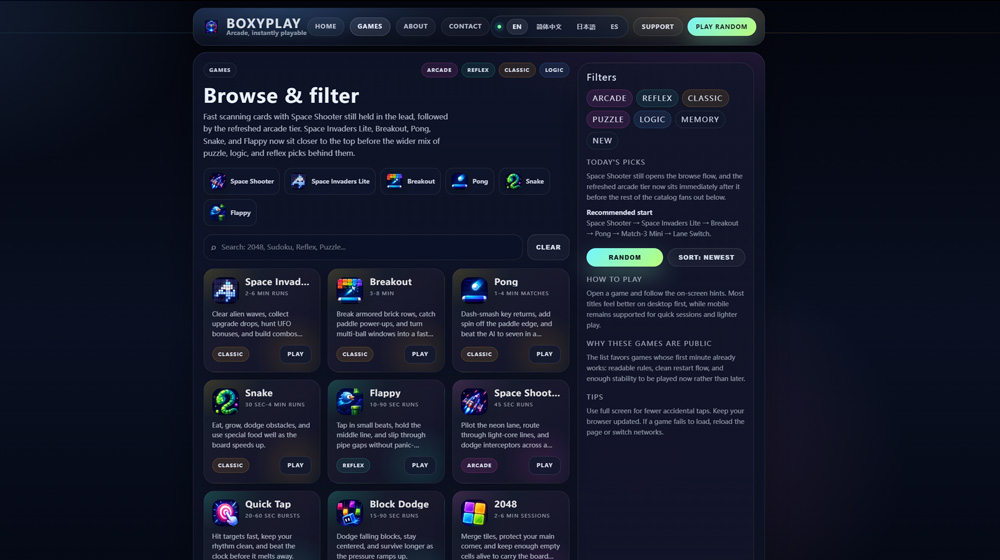Image resolution: width=1000 pixels, height=560 pixels.
Task: Click the Space Invaders Lite chip icon
Action: [x=298, y=181]
